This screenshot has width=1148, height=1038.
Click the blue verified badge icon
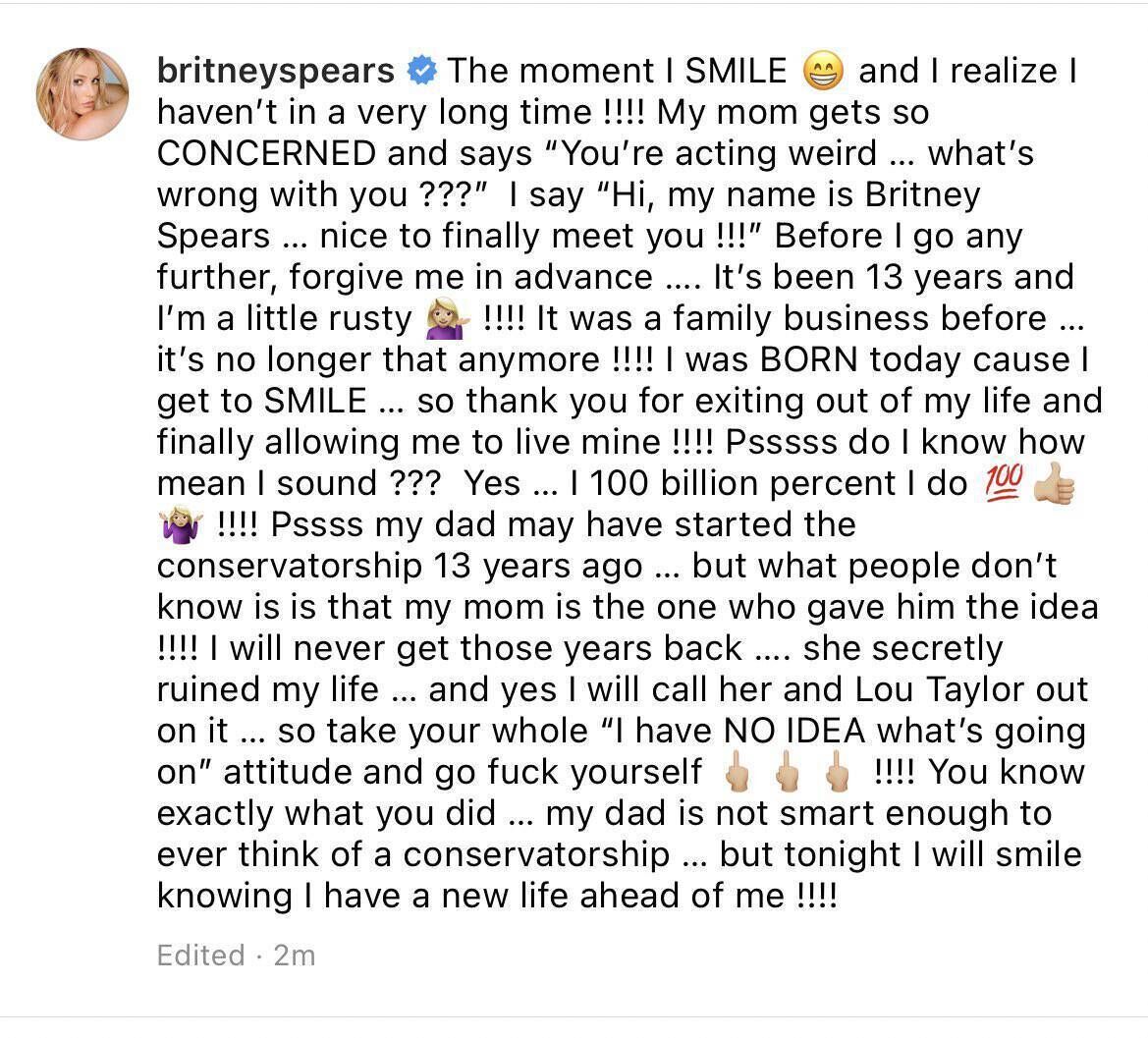pyautogui.click(x=422, y=69)
